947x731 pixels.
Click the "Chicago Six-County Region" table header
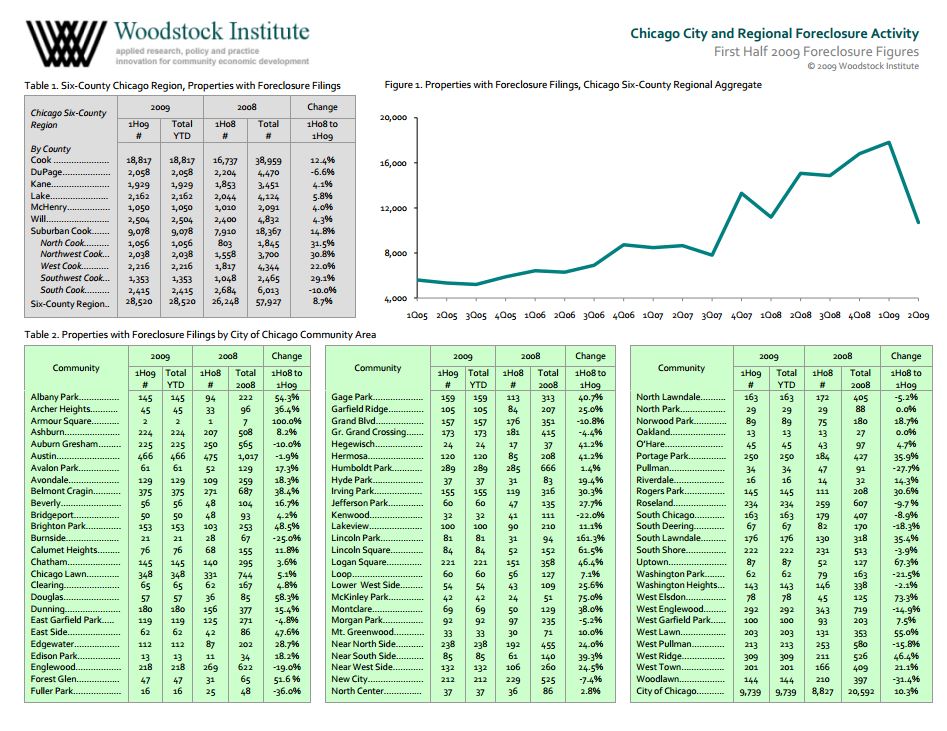click(x=68, y=118)
